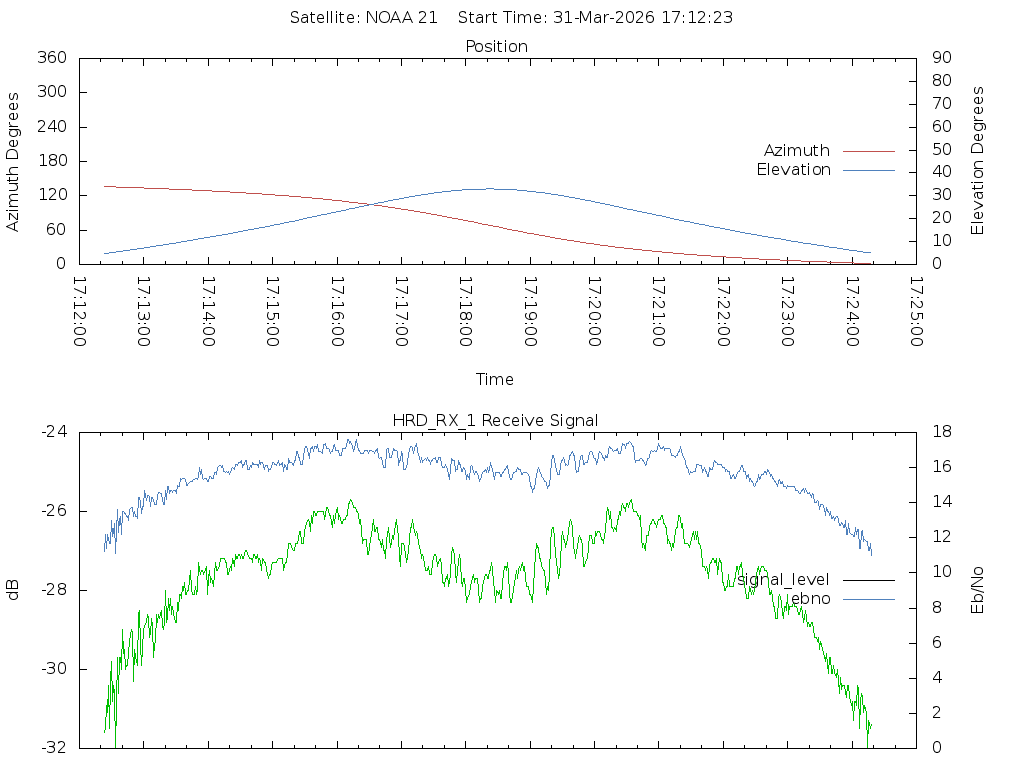
Task: Click the Eb/No axis label
Action: [x=978, y=589]
